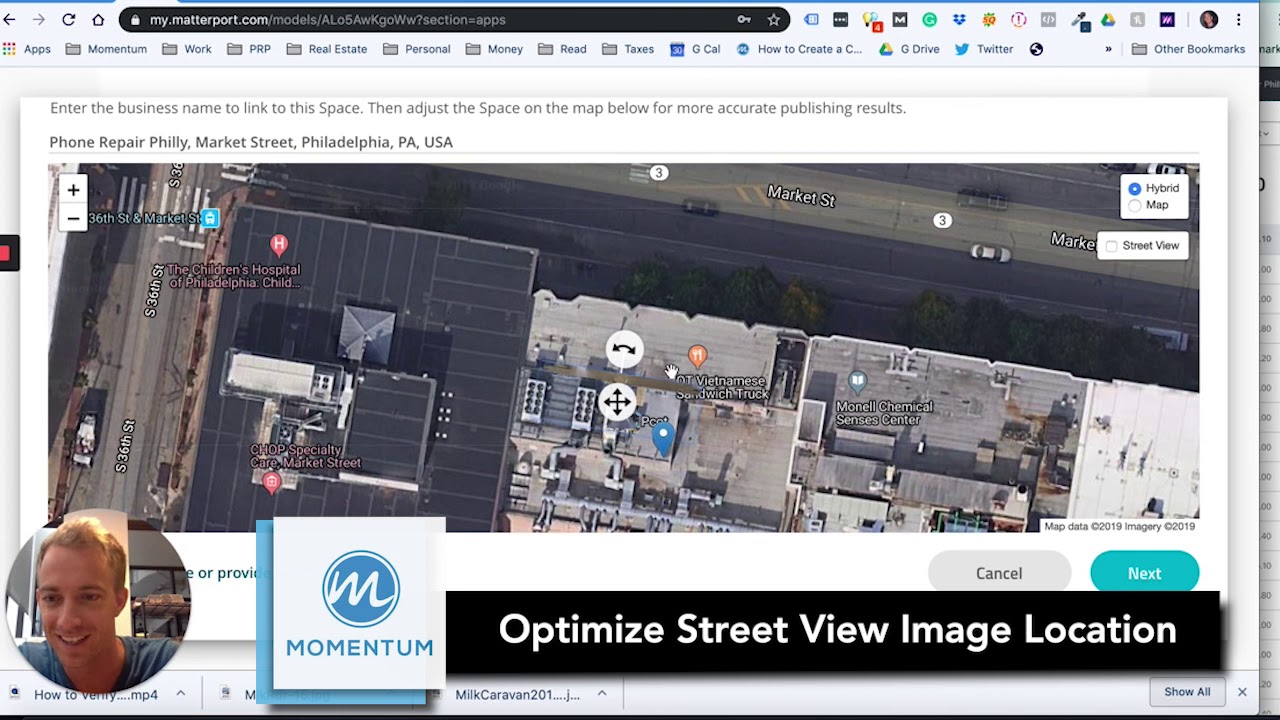Click the Monell Chemical Senses Center marker
The height and width of the screenshot is (720, 1280).
857,381
